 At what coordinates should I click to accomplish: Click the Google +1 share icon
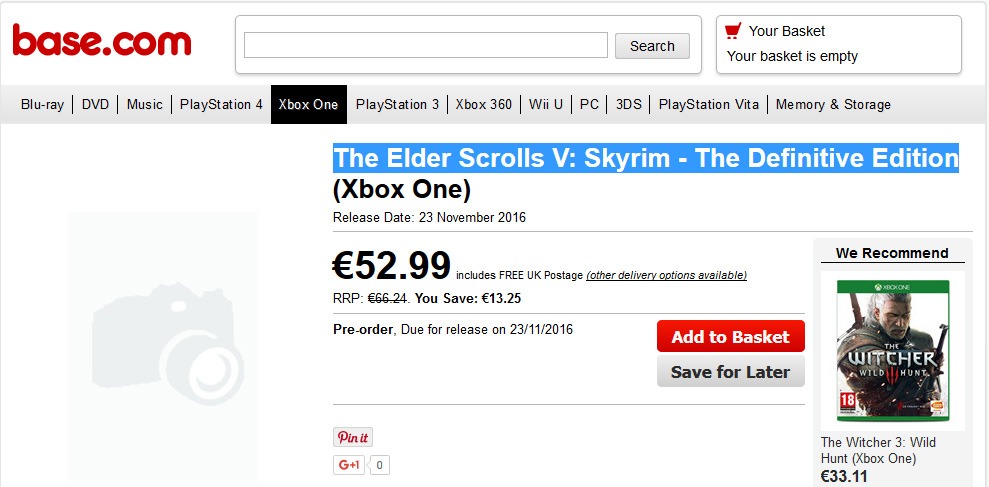(x=349, y=465)
